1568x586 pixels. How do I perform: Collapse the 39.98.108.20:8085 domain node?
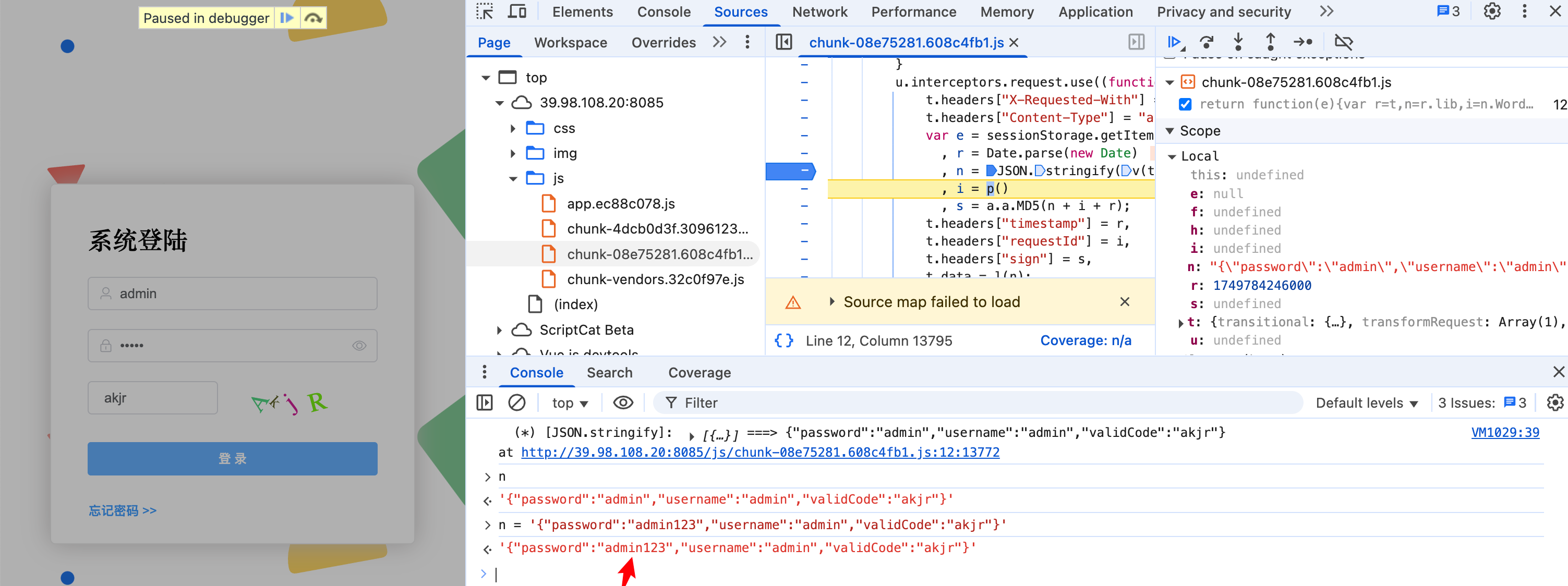point(499,103)
